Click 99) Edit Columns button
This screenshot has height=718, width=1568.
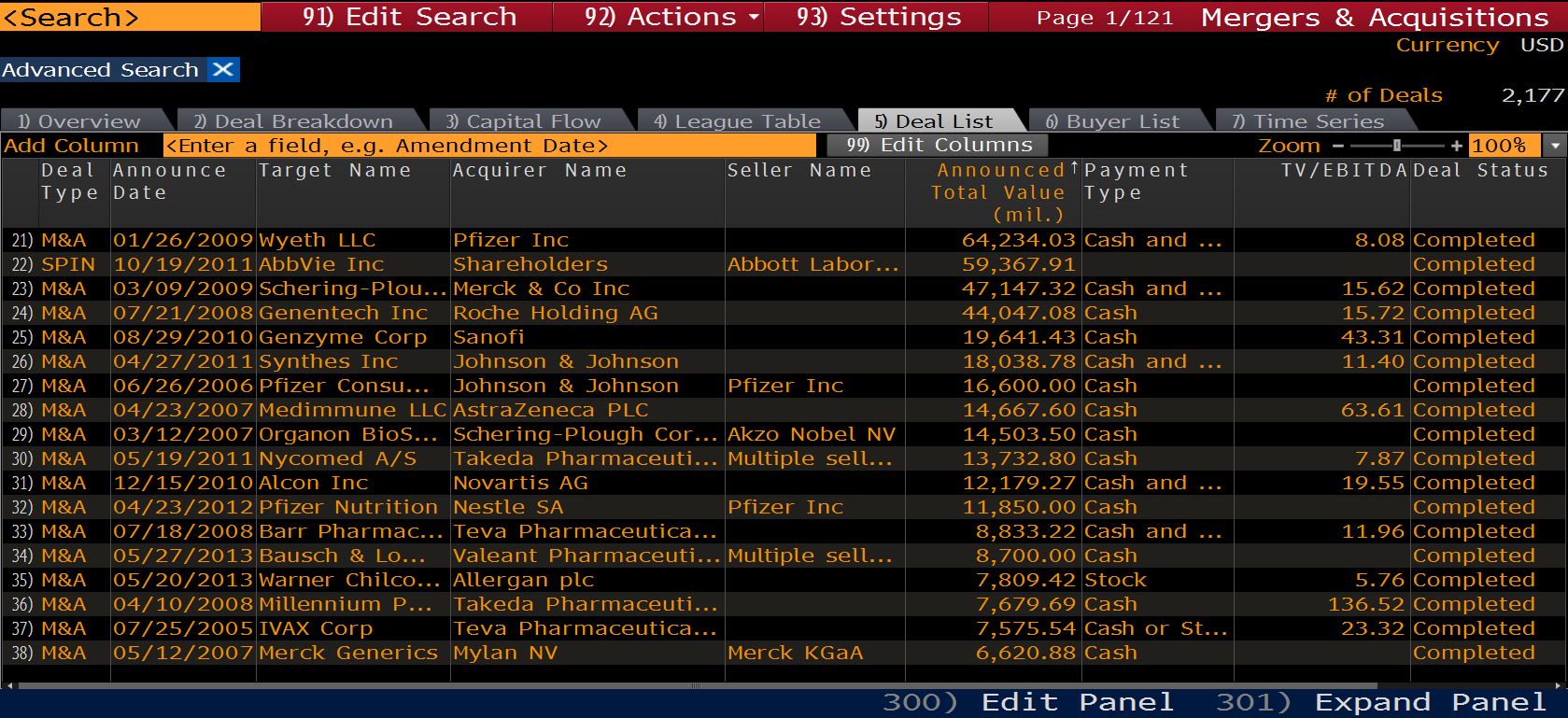click(x=938, y=146)
